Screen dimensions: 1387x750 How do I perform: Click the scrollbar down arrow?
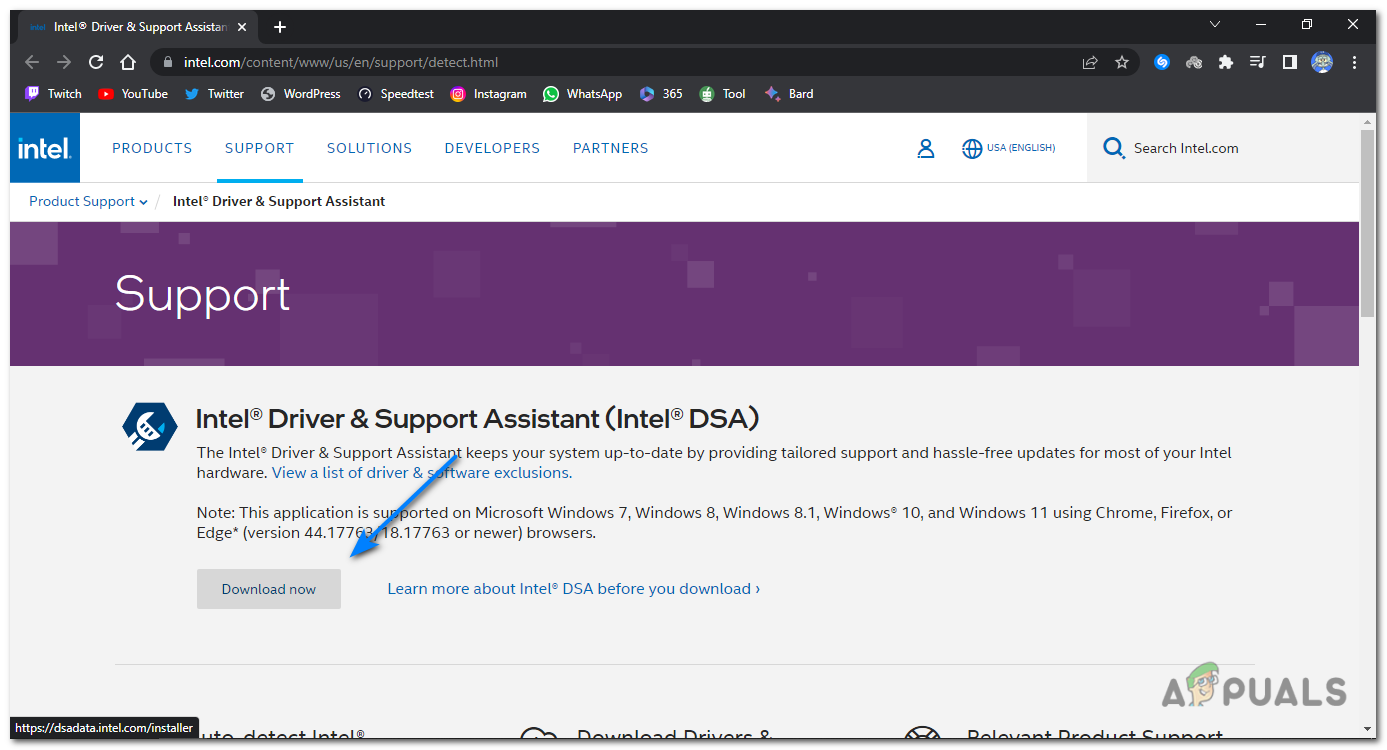click(1368, 730)
